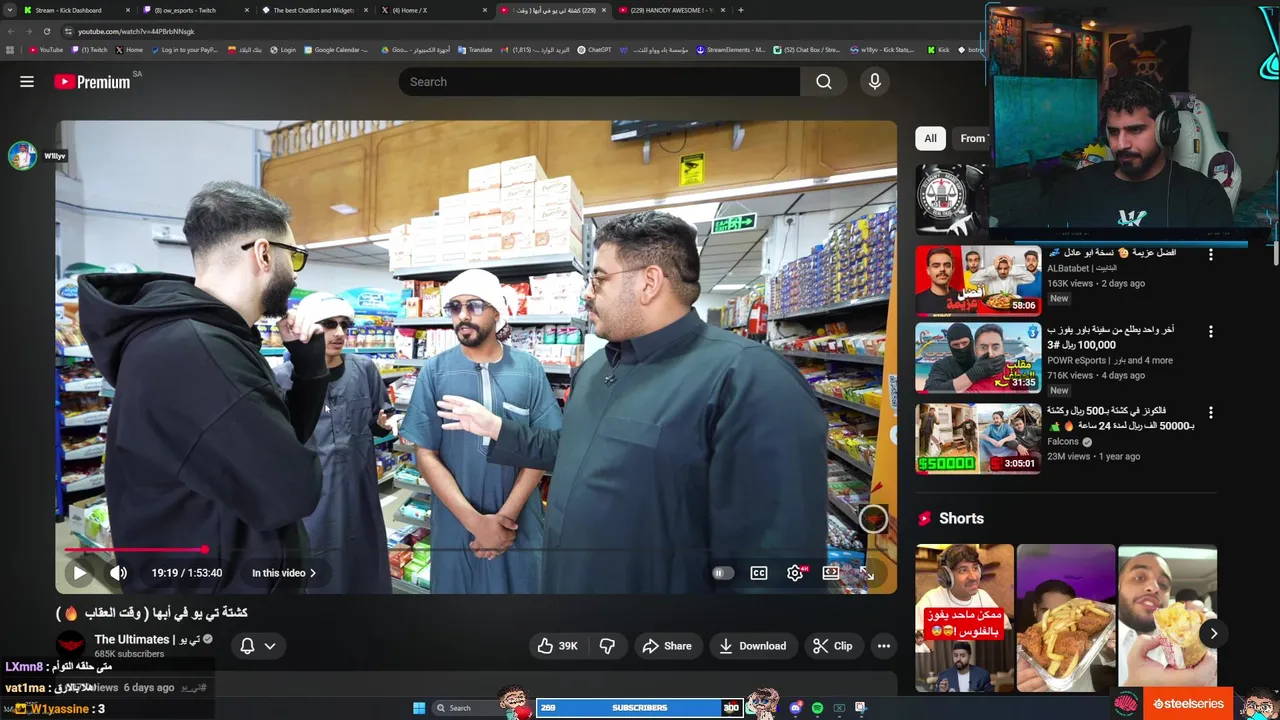1280x720 pixels.
Task: Open a new browser tab
Action: click(x=740, y=10)
